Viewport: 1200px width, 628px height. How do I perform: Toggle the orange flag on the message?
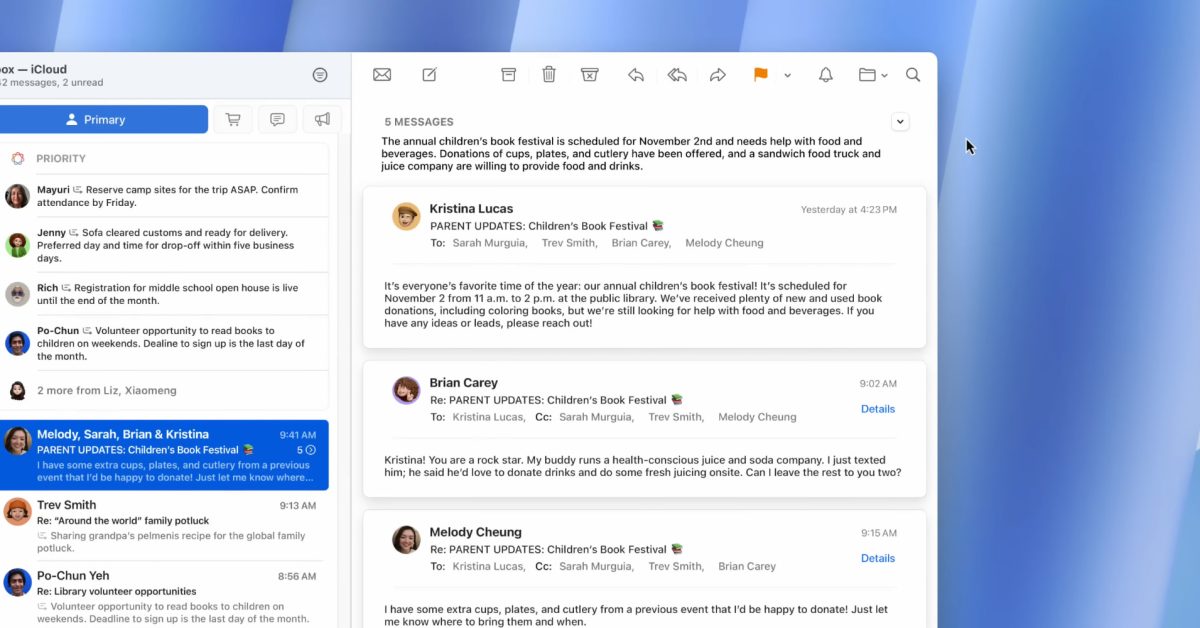click(x=760, y=75)
